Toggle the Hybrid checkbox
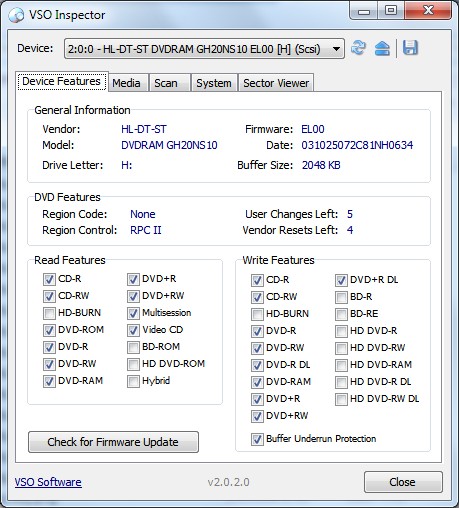Screen dimensions: 459x508 pos(133,381)
